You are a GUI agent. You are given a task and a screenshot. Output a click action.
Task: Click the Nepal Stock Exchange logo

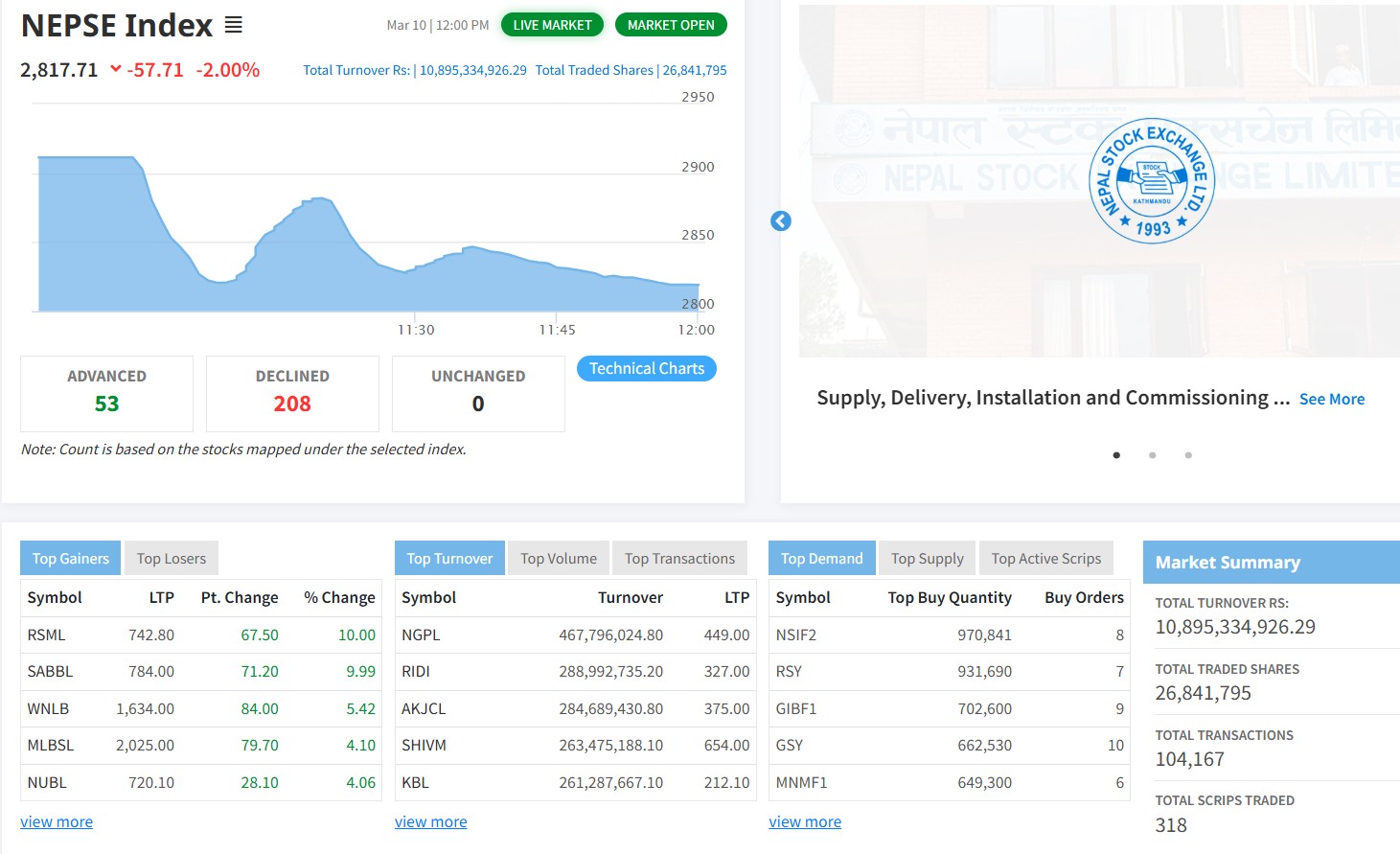click(1152, 181)
